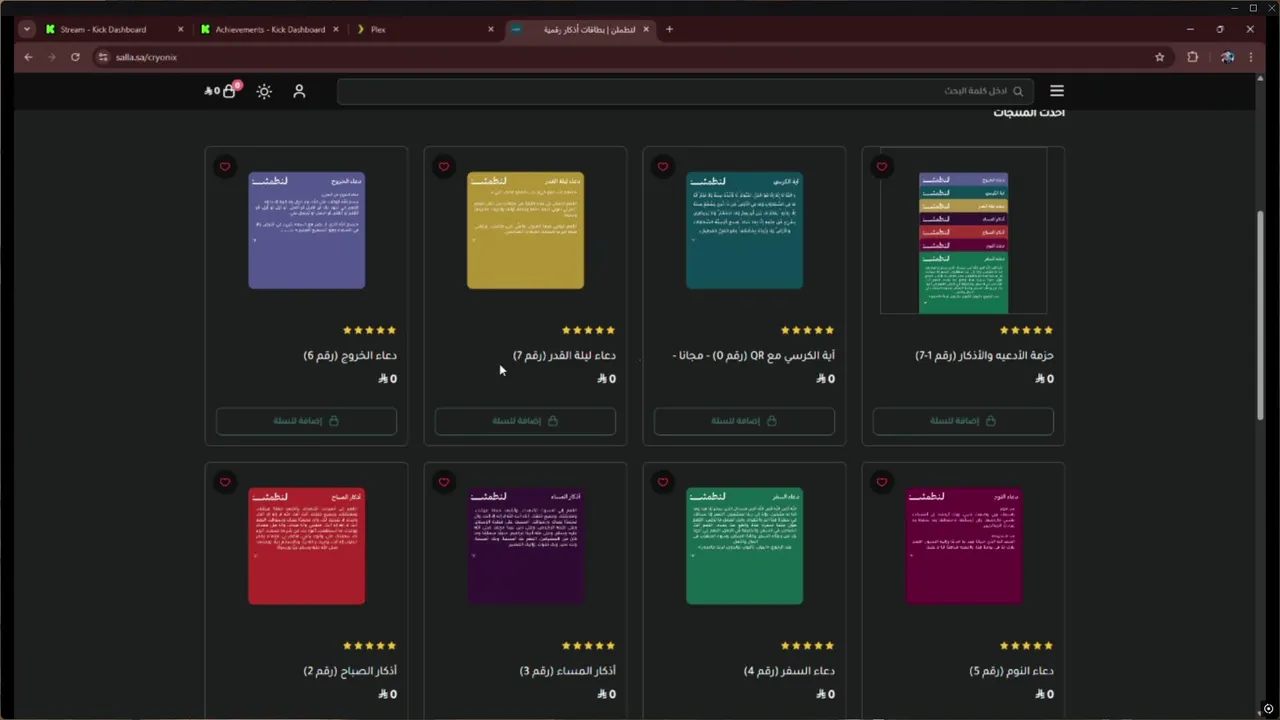This screenshot has width=1280, height=720.
Task: Open the hamburger menu icon
Action: 1057,91
